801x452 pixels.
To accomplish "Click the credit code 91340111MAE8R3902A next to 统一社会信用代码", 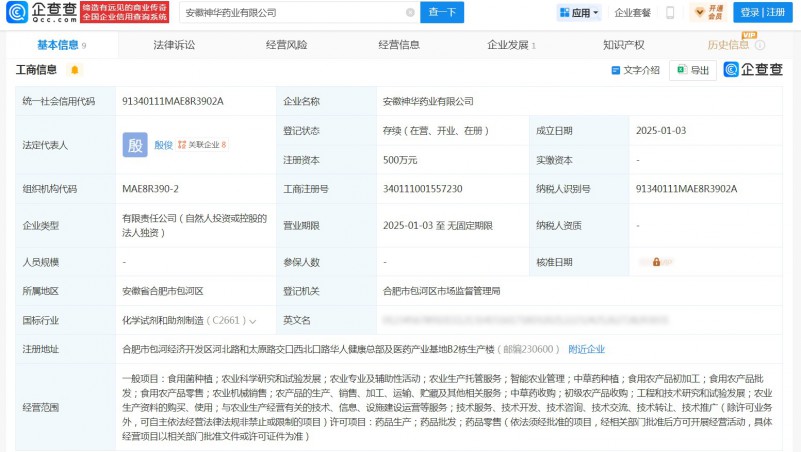I will [173, 101].
